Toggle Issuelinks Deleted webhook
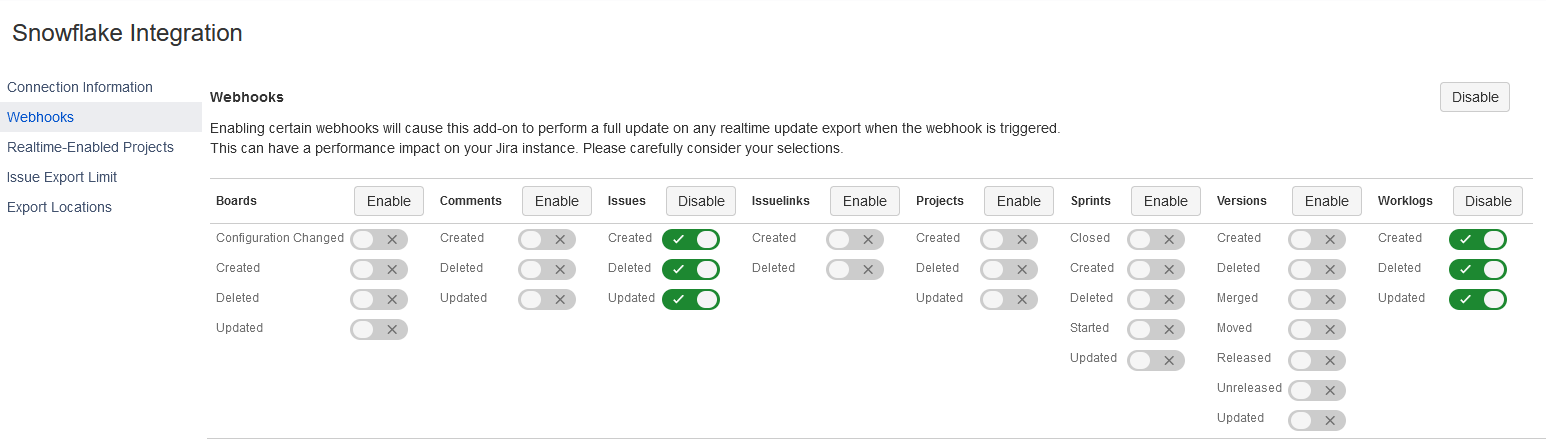The width and height of the screenshot is (1546, 446). pos(855,270)
